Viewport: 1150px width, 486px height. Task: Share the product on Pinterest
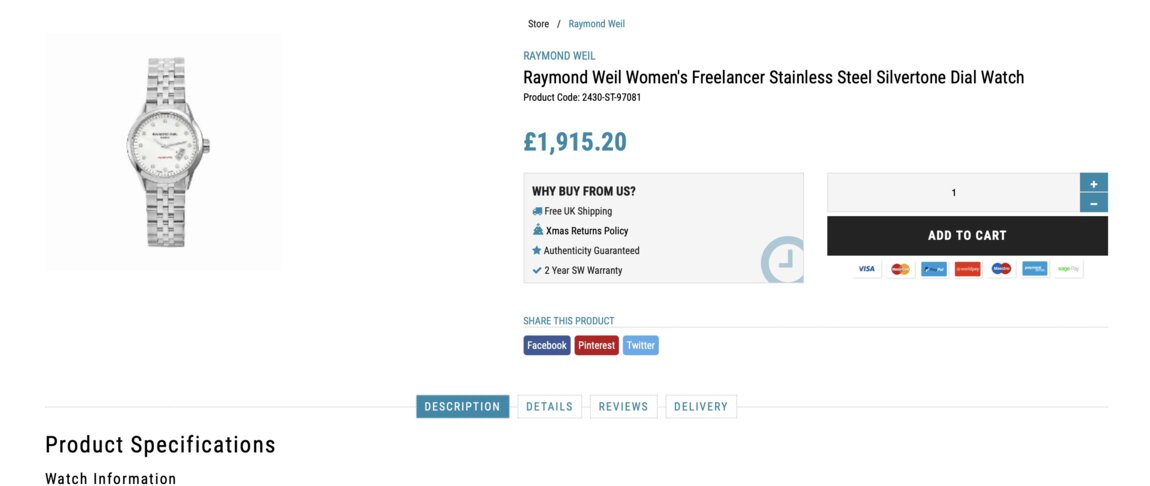(x=596, y=345)
